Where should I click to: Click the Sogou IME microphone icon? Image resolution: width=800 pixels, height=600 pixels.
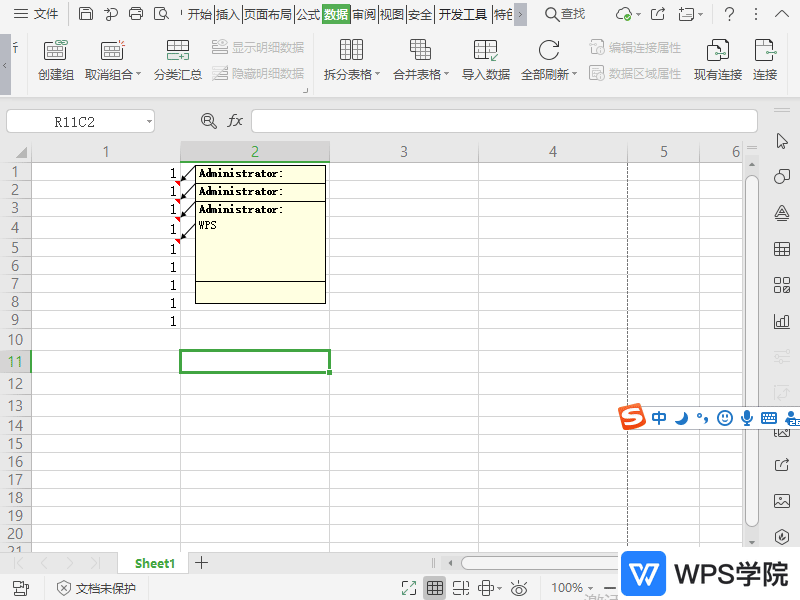[x=746, y=418]
